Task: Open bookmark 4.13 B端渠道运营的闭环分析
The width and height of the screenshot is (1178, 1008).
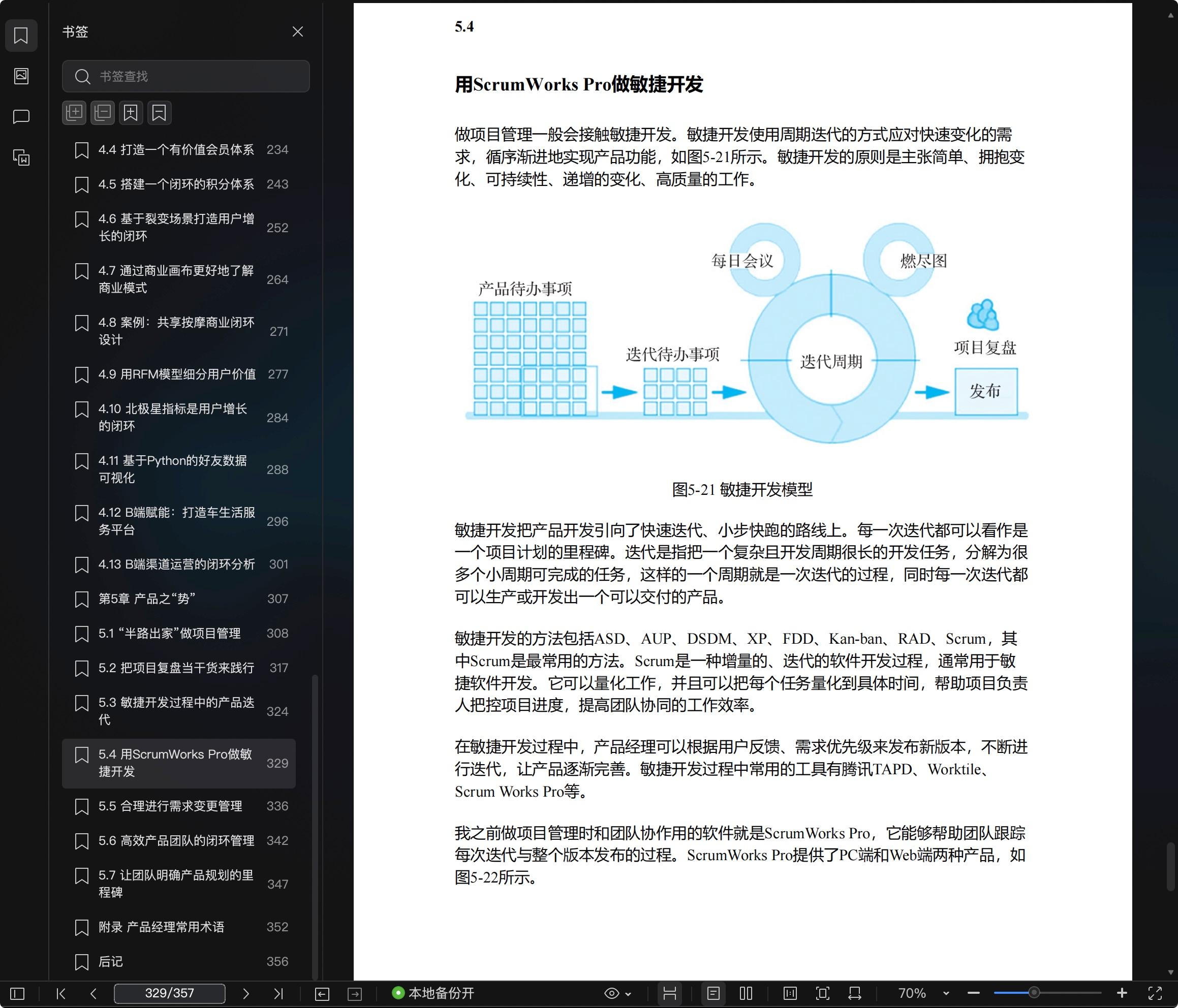Action: click(x=179, y=564)
